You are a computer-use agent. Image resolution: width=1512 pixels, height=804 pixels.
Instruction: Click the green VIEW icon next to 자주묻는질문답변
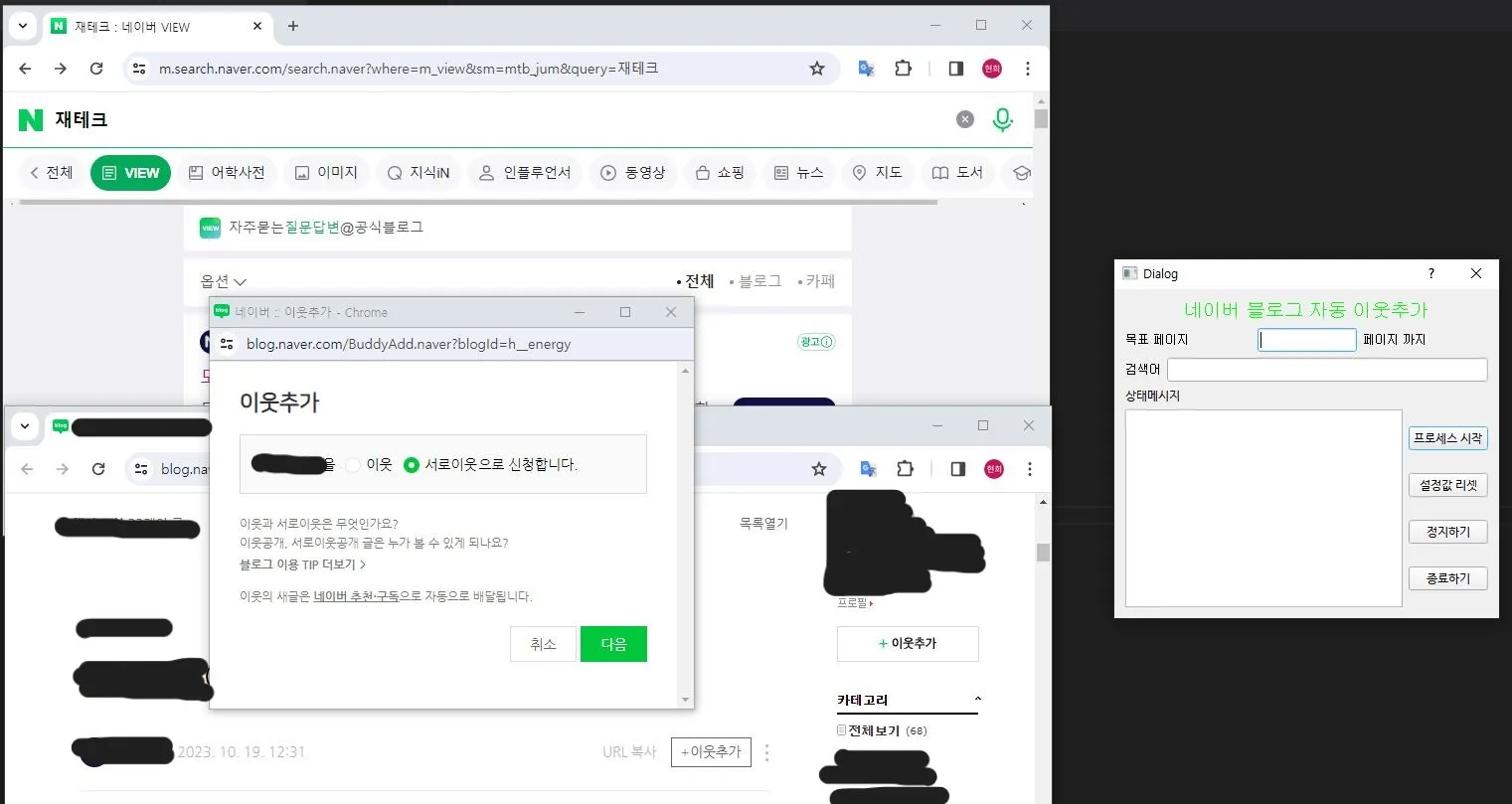(210, 227)
